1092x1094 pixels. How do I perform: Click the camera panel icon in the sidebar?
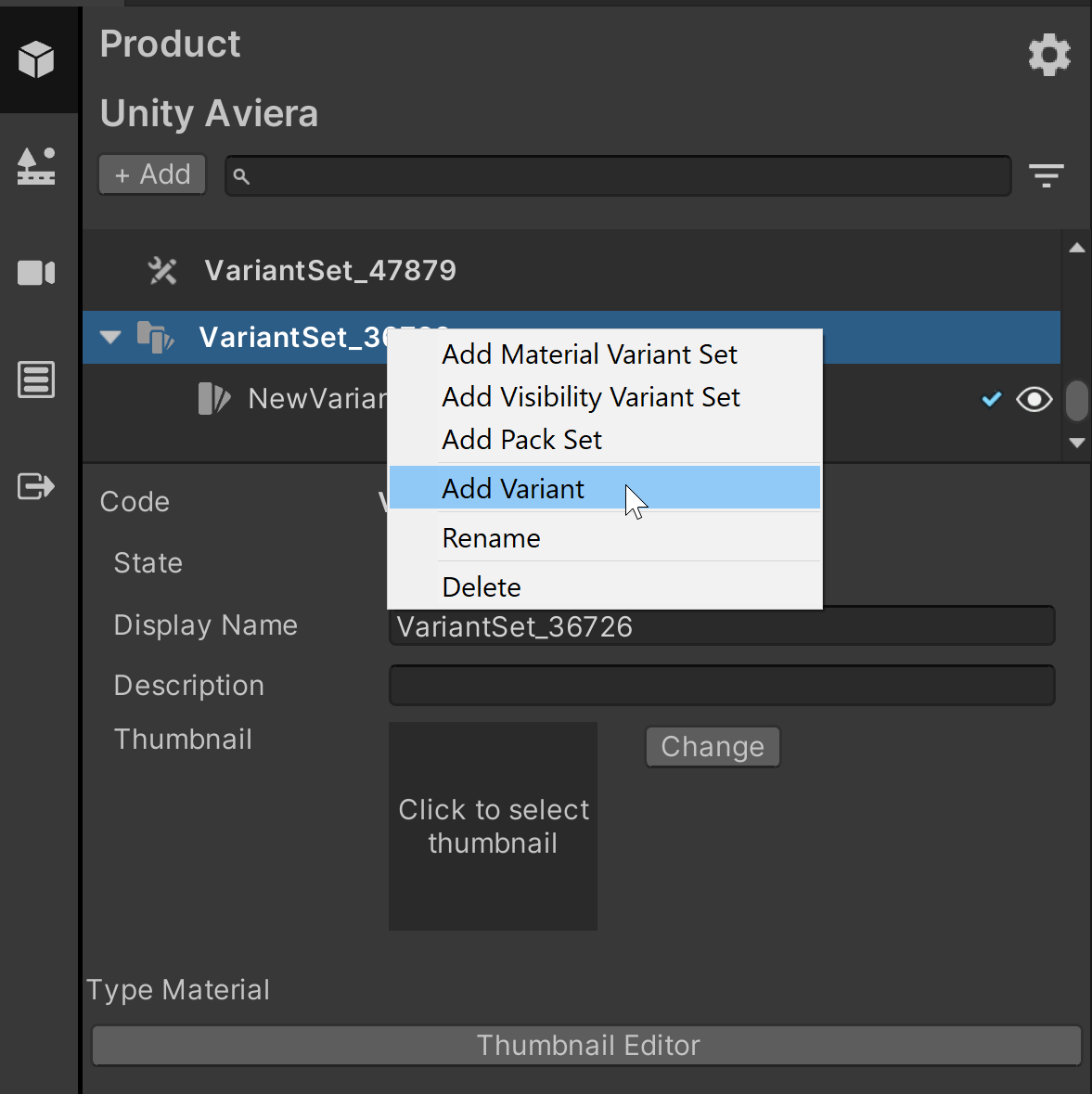(37, 272)
